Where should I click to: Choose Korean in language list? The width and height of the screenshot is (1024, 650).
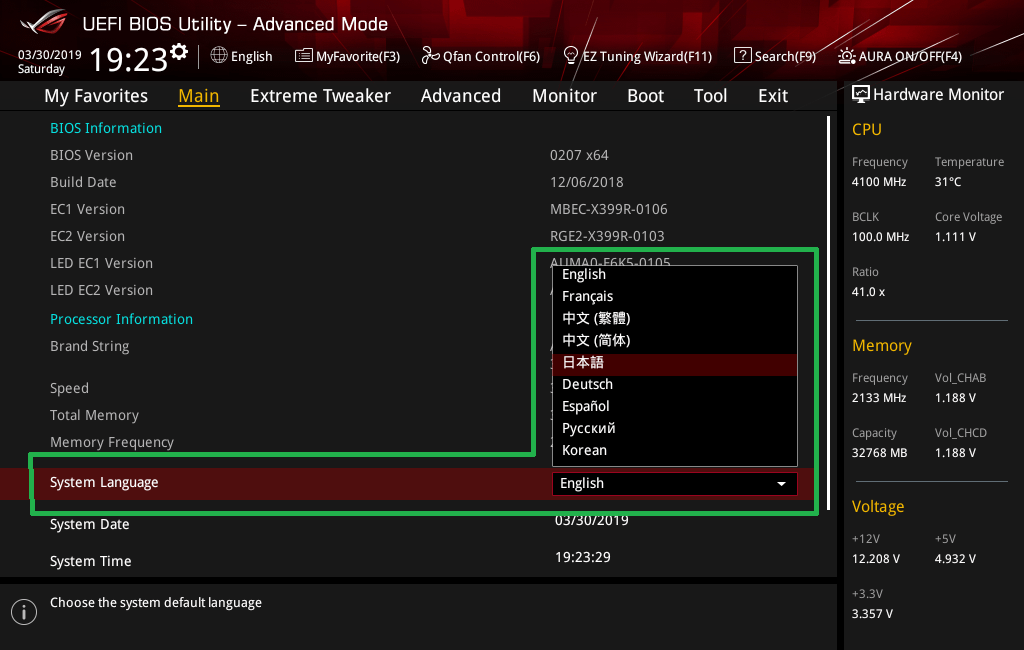(x=675, y=450)
